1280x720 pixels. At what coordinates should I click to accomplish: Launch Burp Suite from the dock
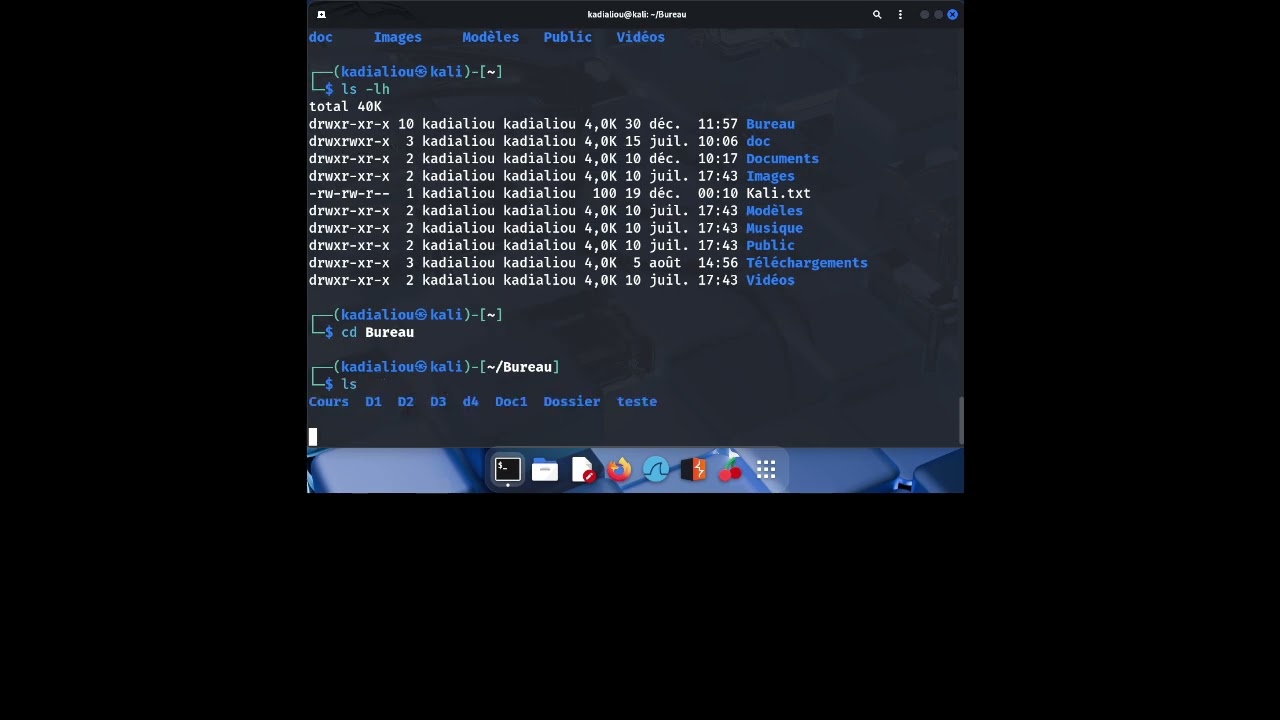693,470
